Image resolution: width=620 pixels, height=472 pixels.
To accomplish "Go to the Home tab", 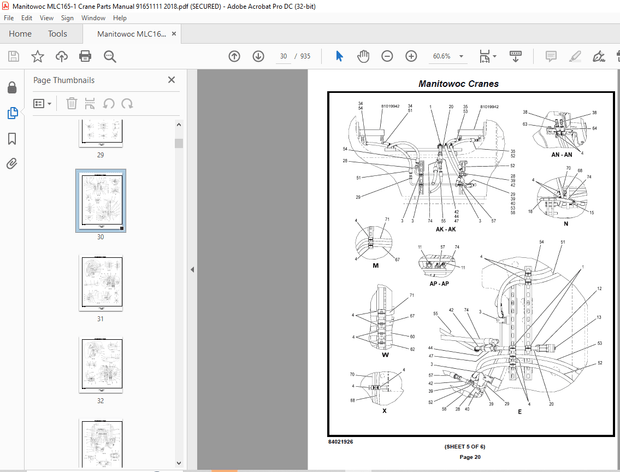I will click(20, 34).
